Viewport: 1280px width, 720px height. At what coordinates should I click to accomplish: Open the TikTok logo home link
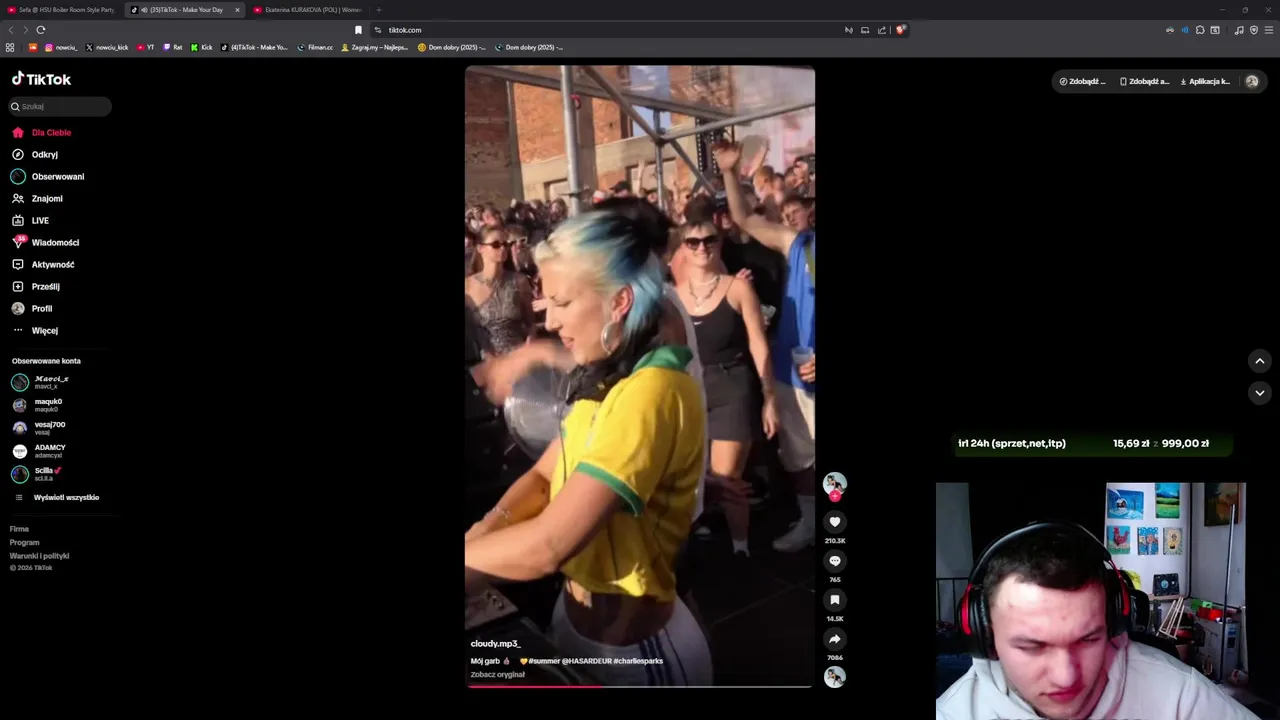click(41, 79)
